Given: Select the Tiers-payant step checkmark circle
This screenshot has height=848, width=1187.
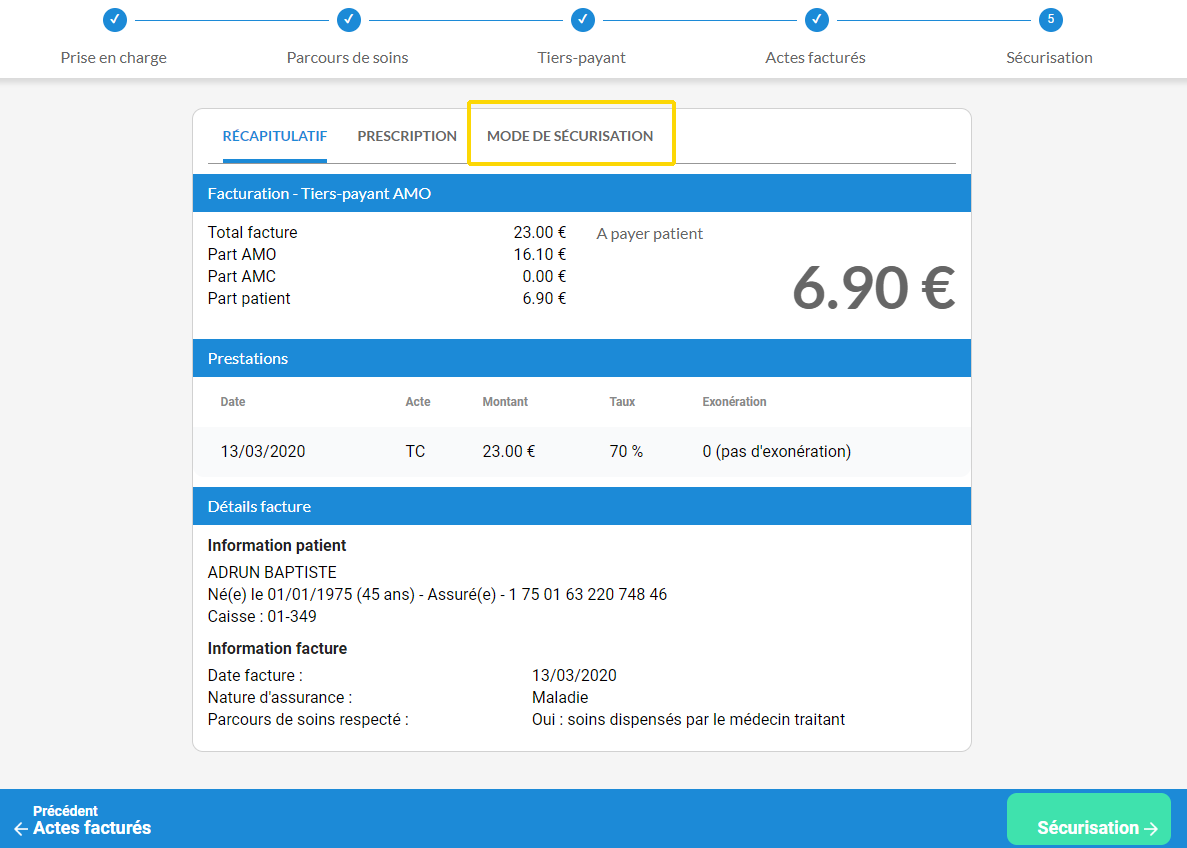Looking at the screenshot, I should (x=582, y=19).
